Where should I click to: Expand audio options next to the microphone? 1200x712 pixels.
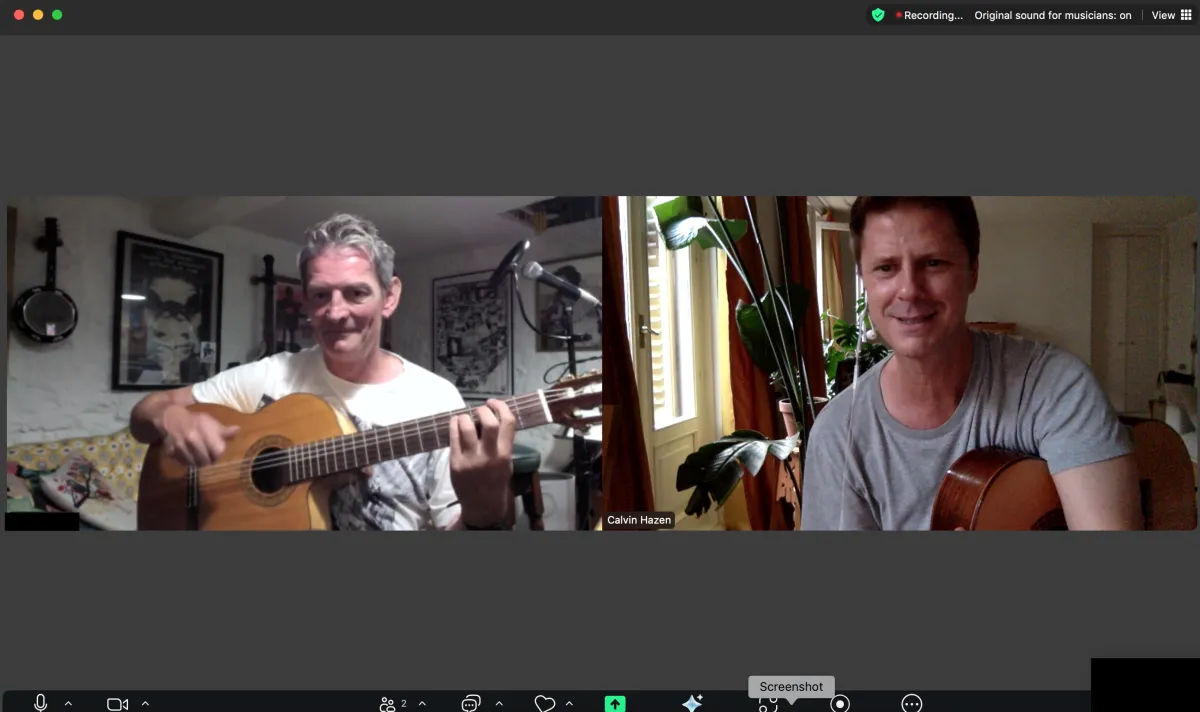(68, 703)
